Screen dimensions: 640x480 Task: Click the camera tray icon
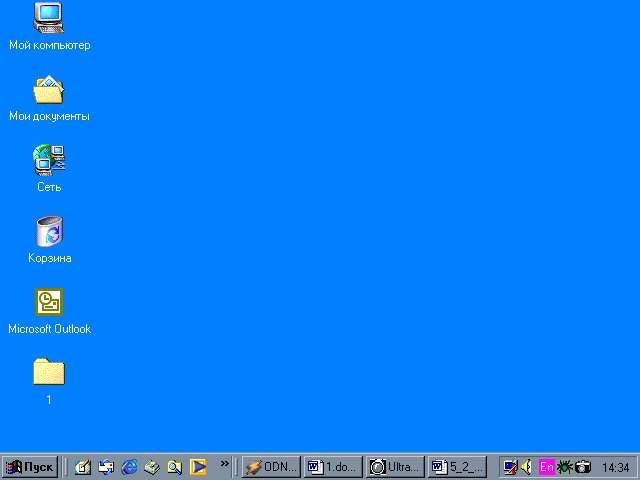tap(583, 467)
